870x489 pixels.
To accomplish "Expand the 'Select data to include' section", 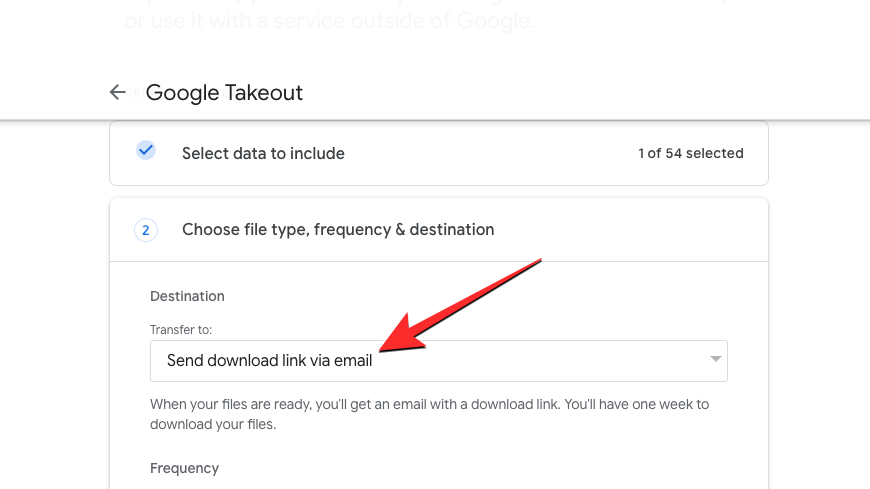I will (439, 153).
